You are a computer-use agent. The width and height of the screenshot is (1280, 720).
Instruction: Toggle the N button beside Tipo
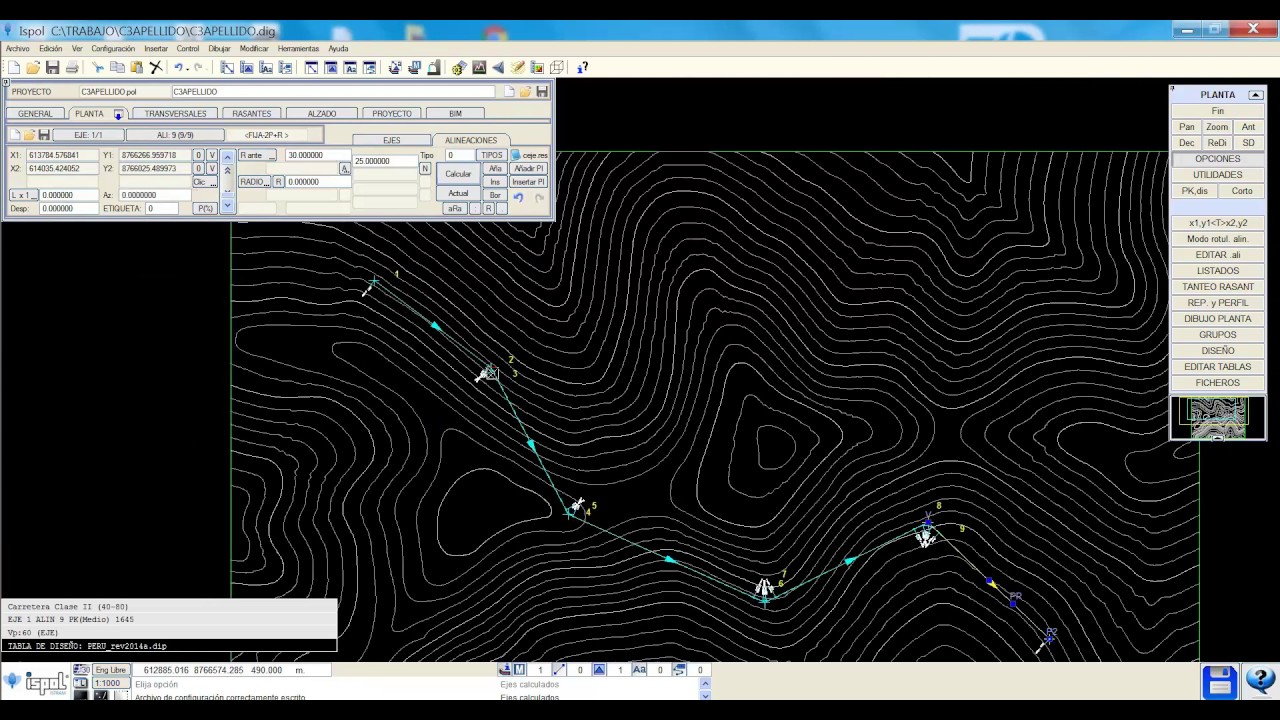click(x=425, y=169)
